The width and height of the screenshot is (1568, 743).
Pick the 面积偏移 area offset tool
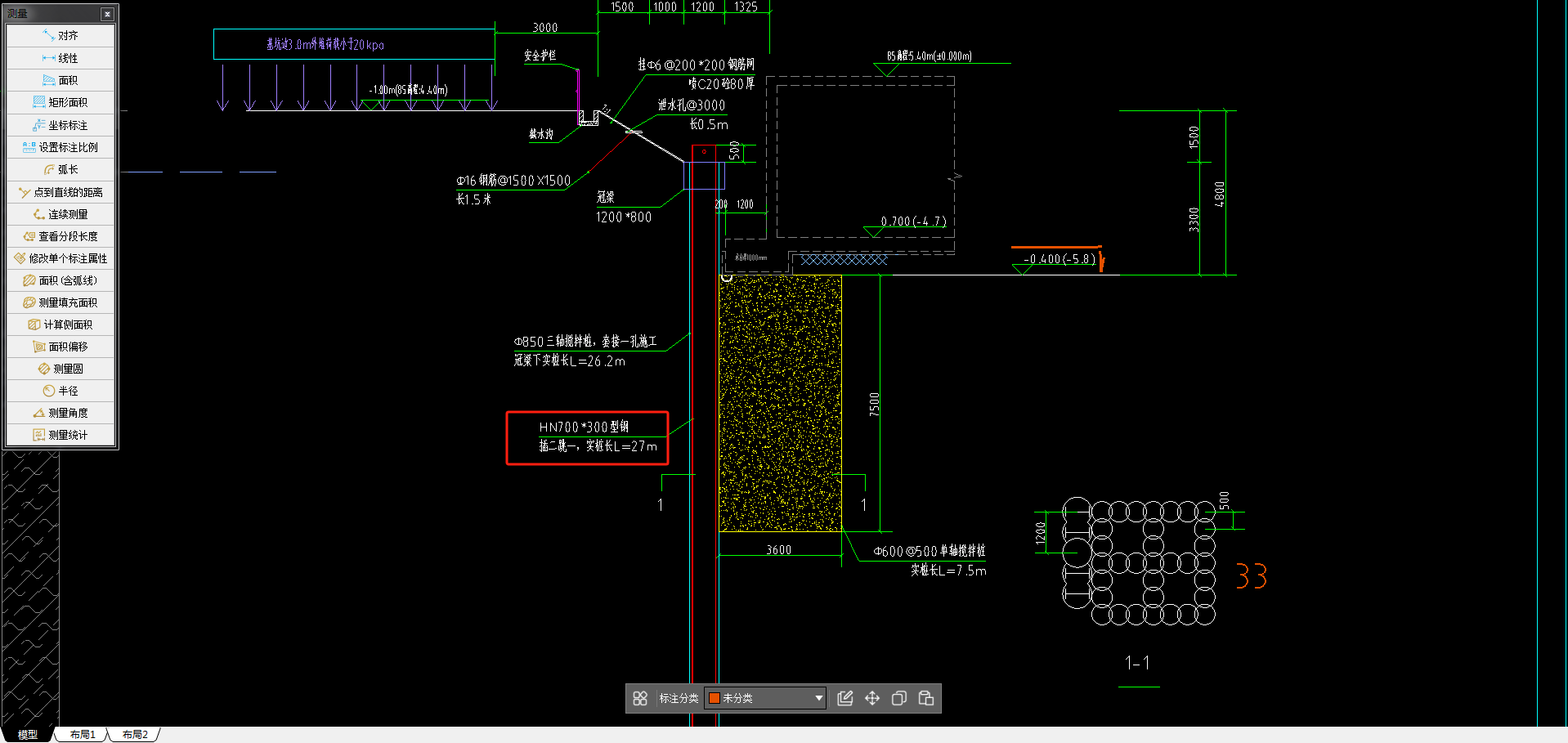[60, 347]
